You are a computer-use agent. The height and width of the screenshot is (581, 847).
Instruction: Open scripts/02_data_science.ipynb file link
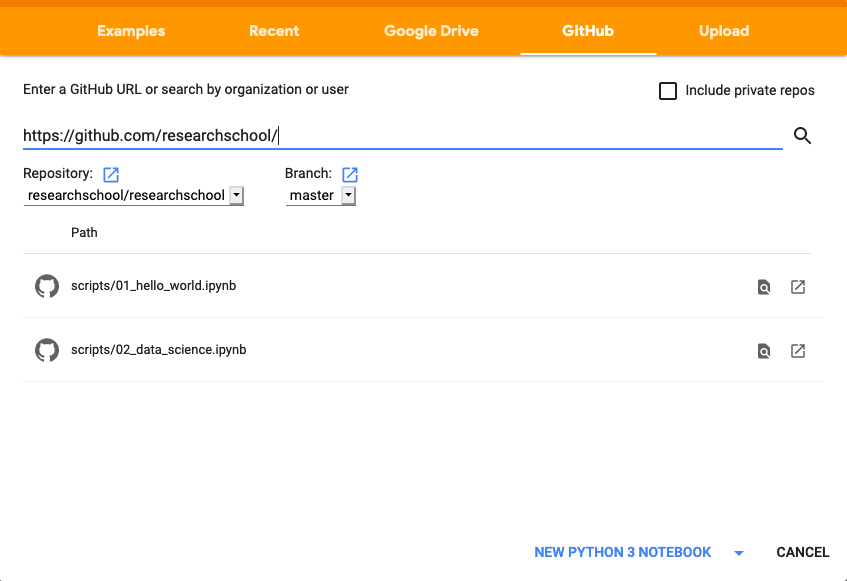pos(159,350)
